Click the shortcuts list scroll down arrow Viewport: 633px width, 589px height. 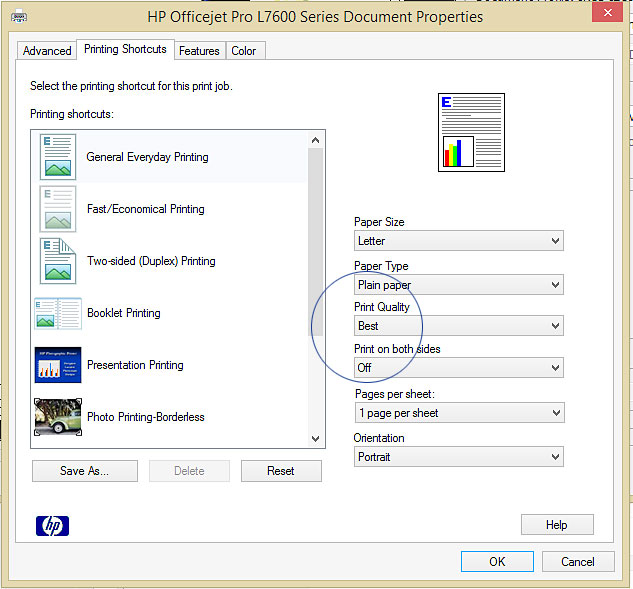tap(316, 438)
